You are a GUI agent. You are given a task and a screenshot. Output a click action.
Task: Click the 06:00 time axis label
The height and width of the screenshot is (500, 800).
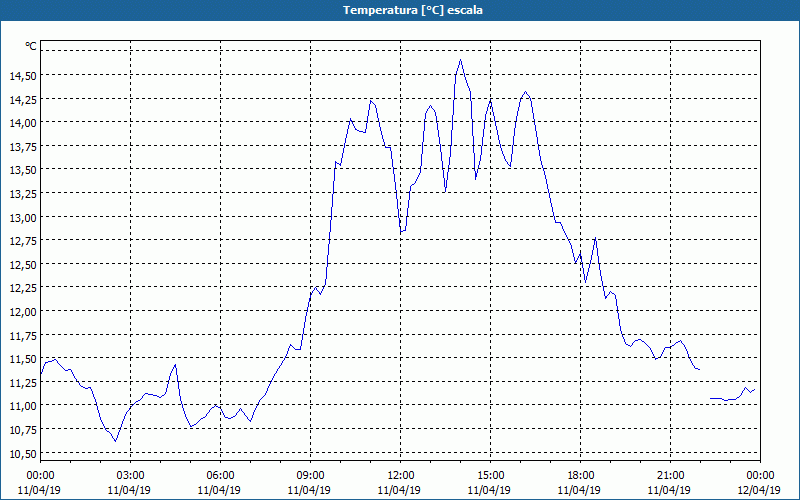coord(220,476)
